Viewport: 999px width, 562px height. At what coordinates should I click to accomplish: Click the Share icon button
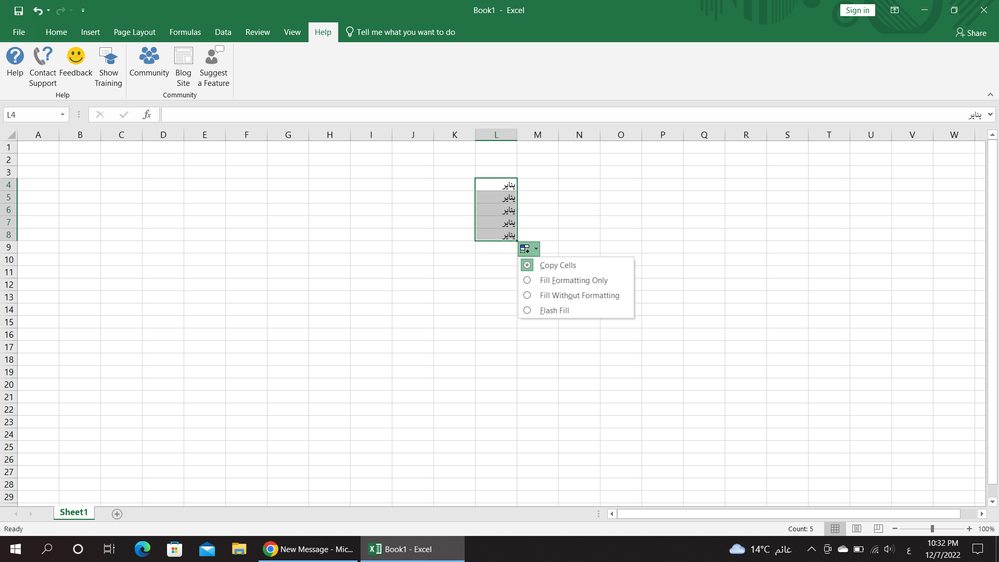pos(971,32)
